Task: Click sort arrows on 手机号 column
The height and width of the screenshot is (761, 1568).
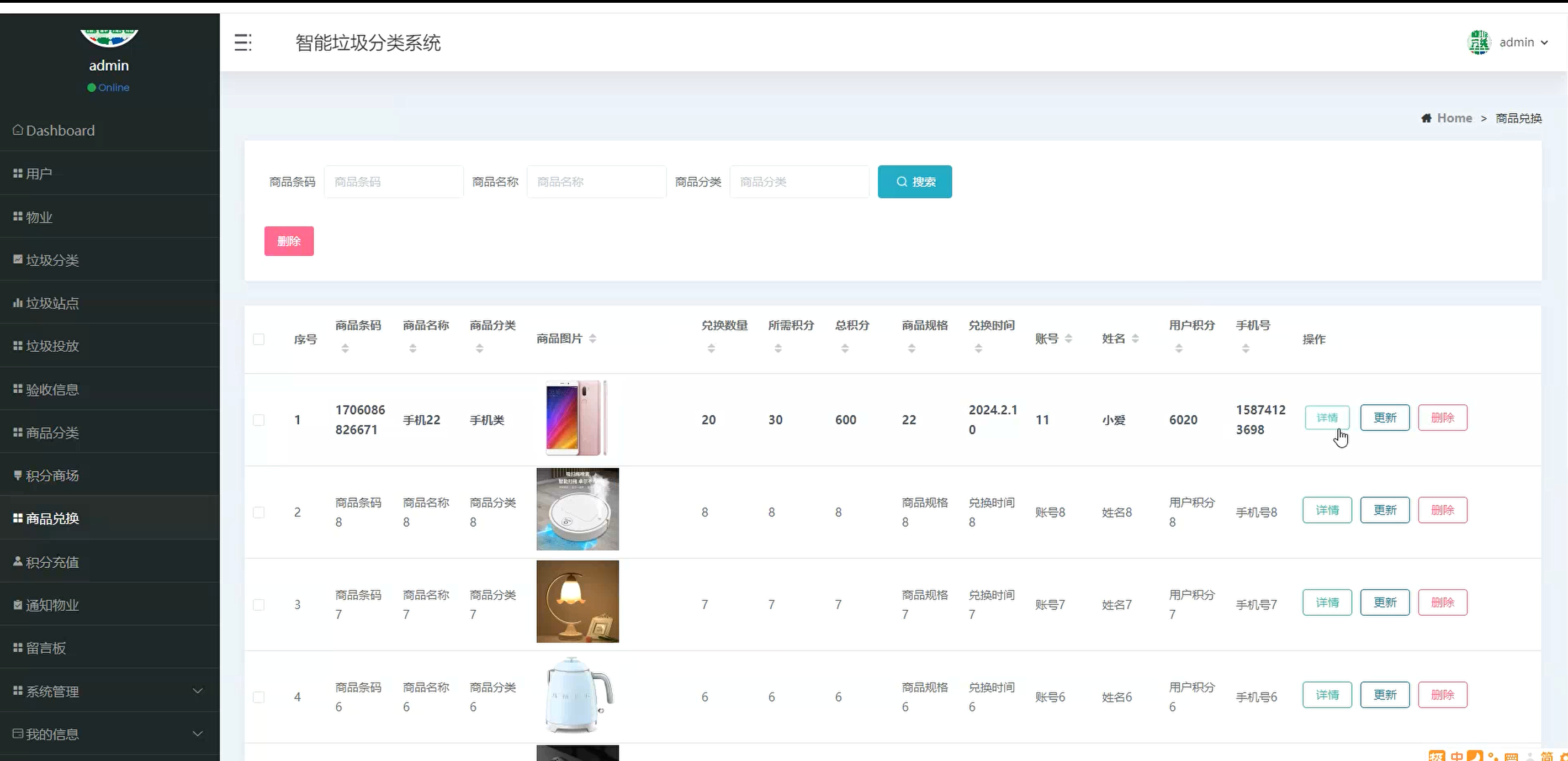Action: click(x=1246, y=348)
